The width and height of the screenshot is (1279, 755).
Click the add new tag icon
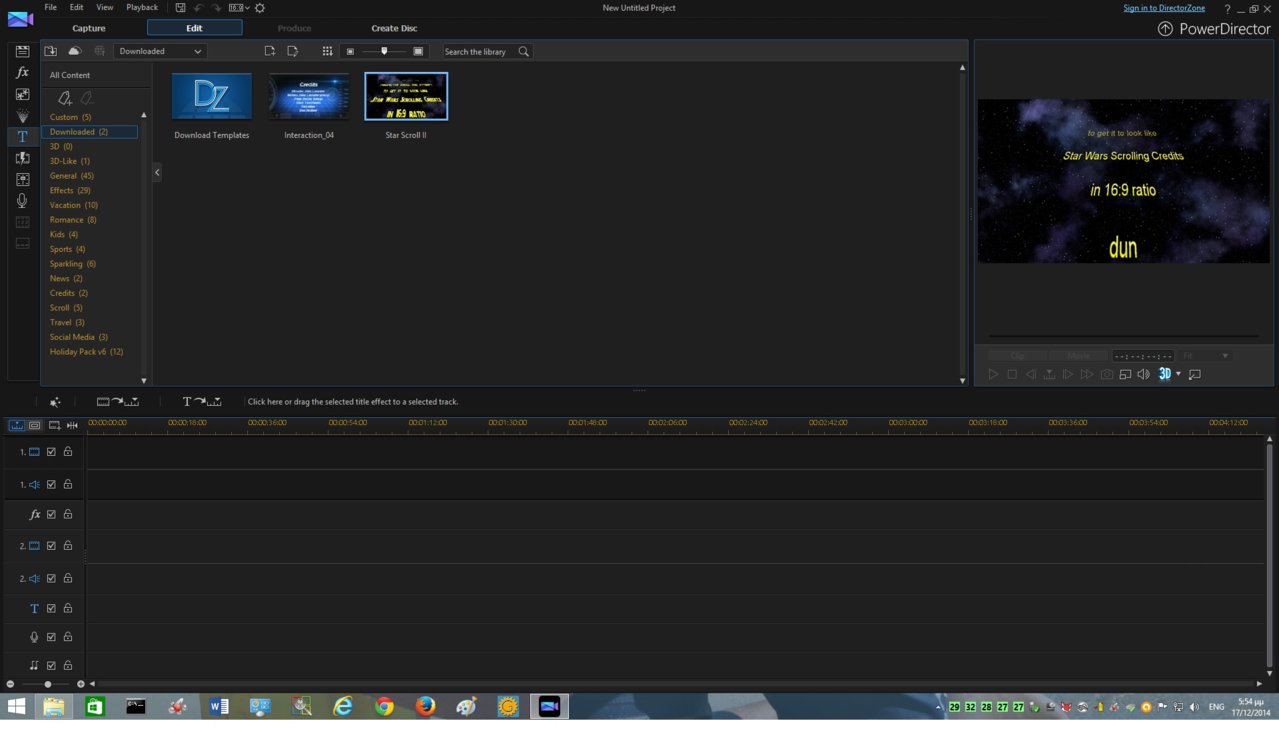tap(65, 97)
